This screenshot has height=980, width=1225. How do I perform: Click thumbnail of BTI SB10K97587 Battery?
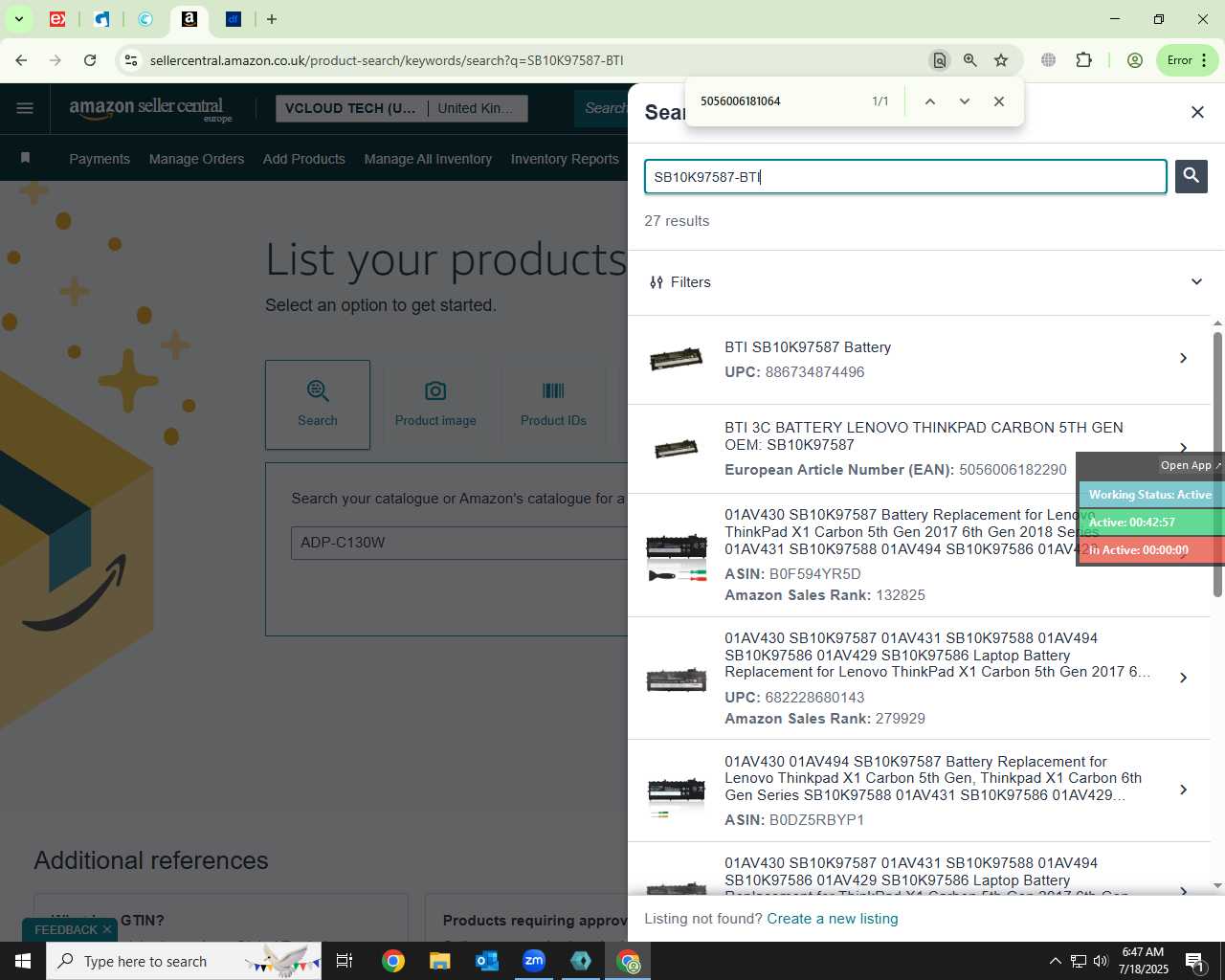[676, 359]
